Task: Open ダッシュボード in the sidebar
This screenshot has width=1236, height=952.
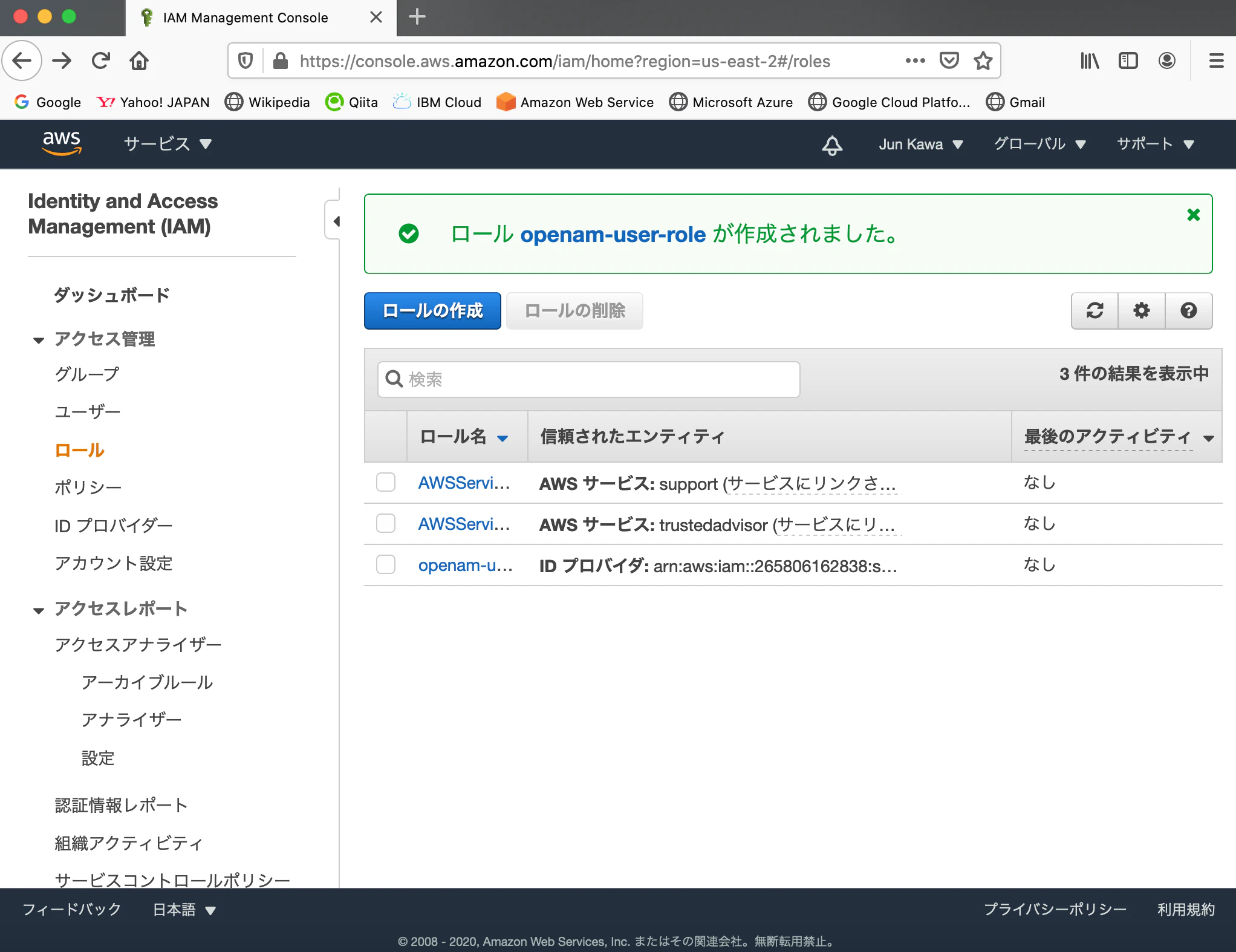Action: pyautogui.click(x=112, y=295)
